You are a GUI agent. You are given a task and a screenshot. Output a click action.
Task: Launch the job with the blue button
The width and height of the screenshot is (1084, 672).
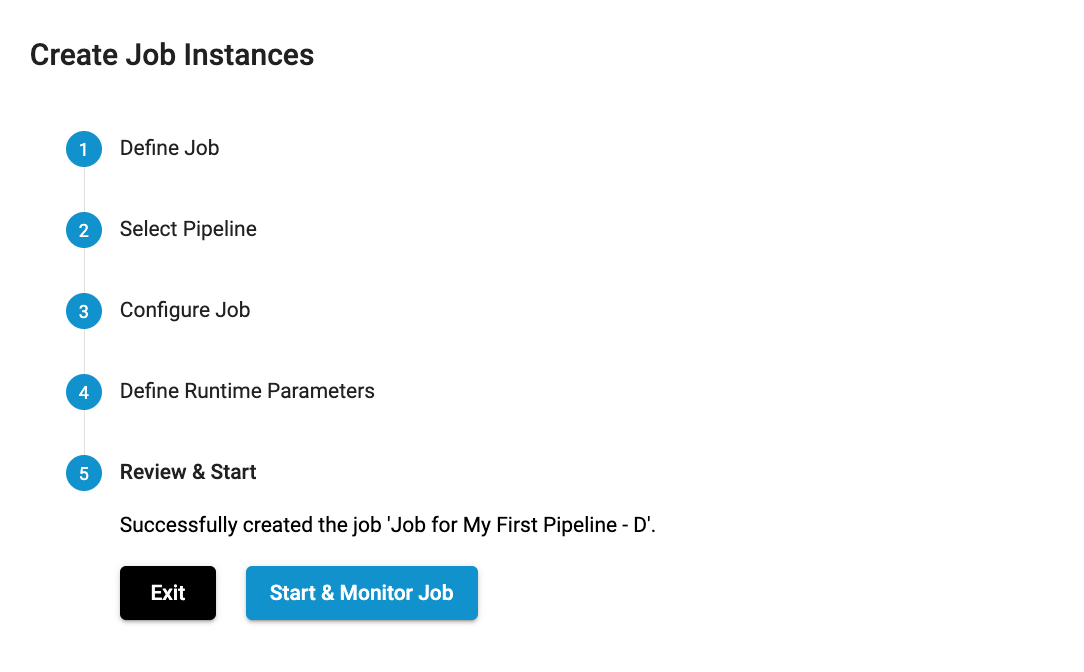click(361, 592)
